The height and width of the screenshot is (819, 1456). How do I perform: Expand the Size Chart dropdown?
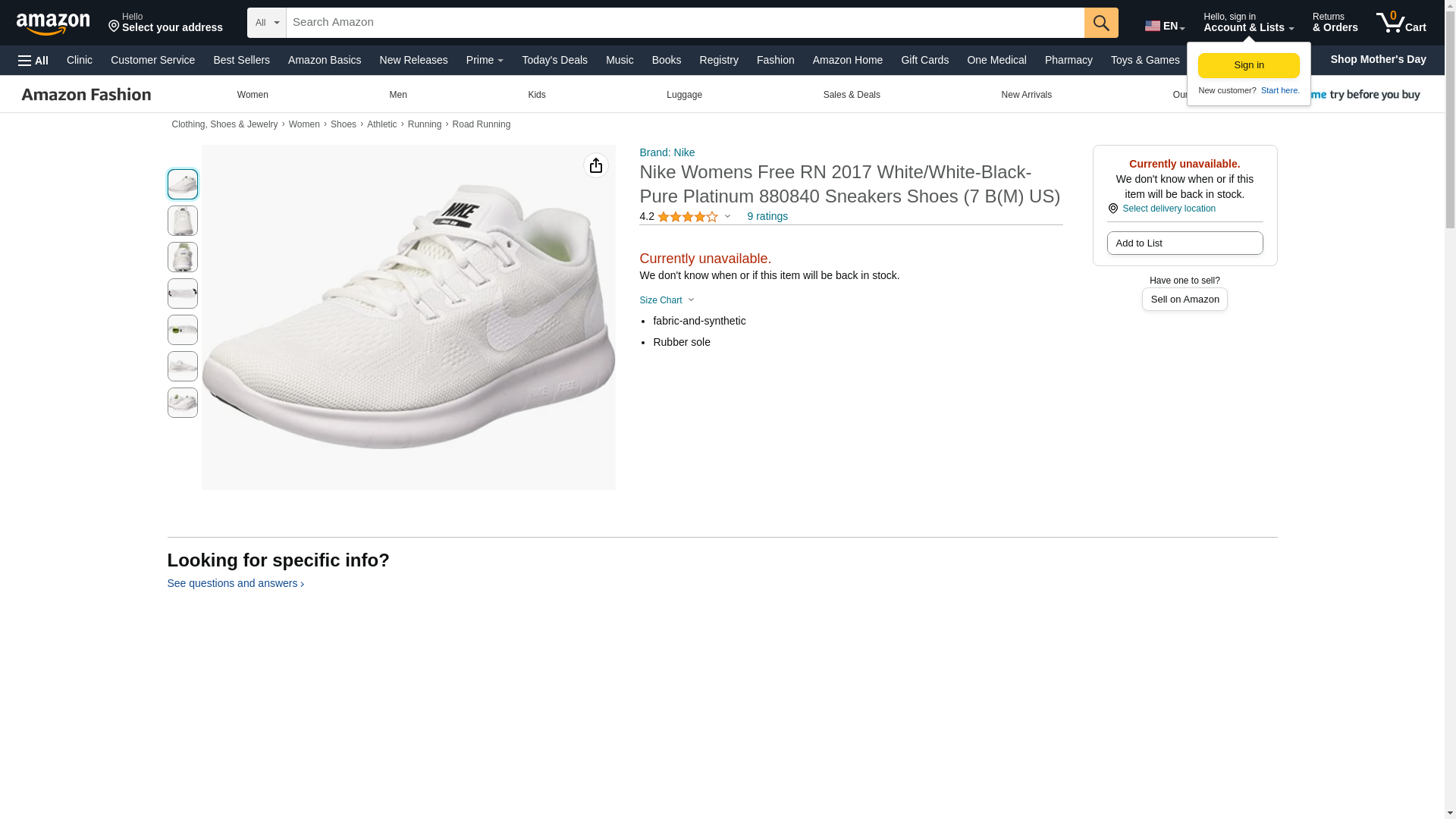tap(667, 300)
